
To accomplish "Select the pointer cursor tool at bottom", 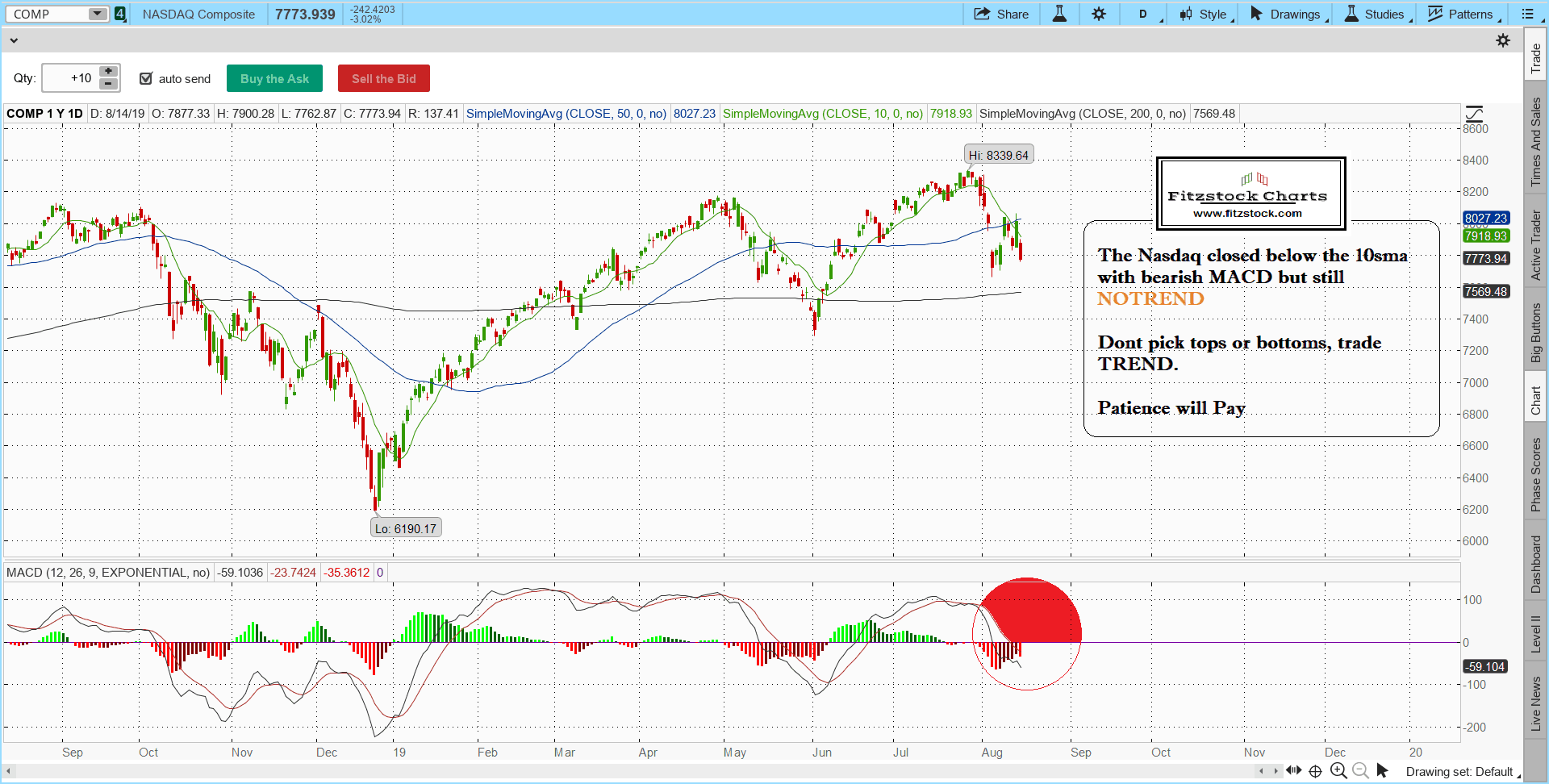I will pyautogui.click(x=1382, y=770).
